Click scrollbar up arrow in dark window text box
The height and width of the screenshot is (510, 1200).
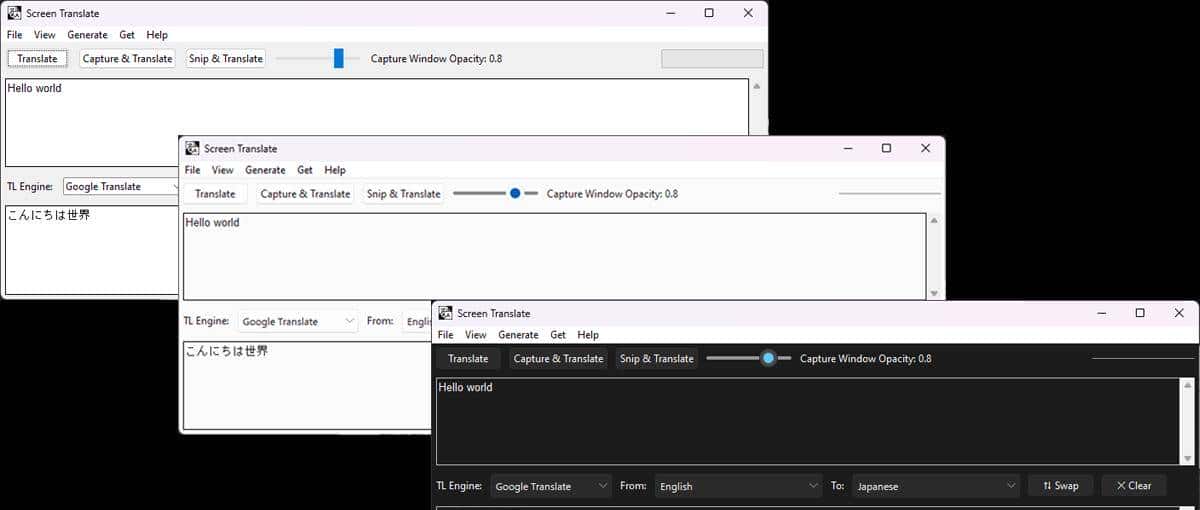tap(1188, 385)
